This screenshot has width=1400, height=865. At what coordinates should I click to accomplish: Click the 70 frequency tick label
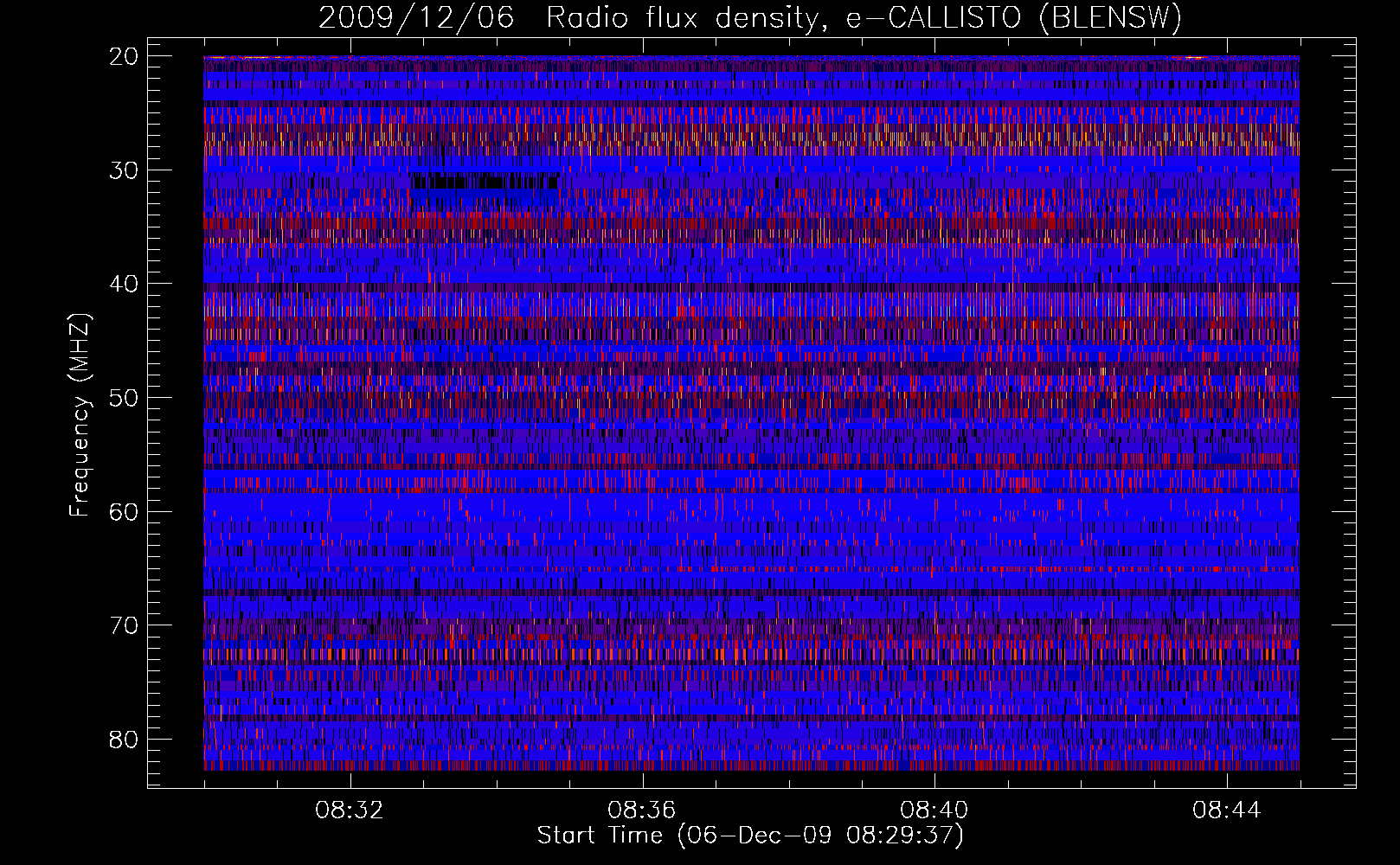click(x=125, y=625)
